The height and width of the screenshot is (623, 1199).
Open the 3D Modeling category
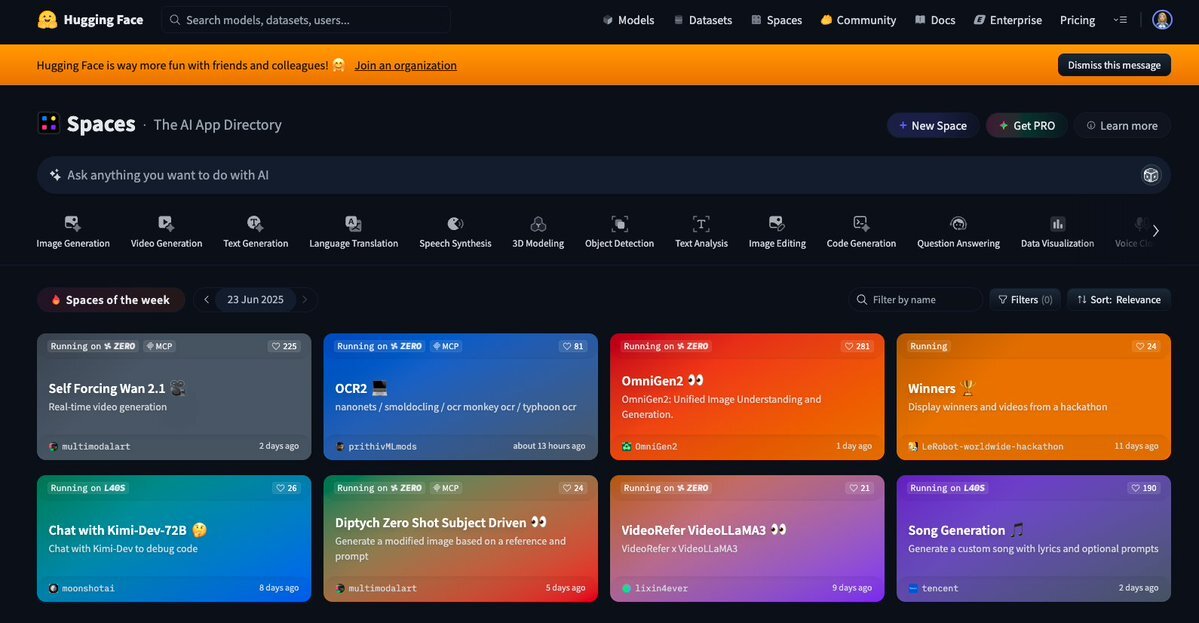tap(538, 232)
